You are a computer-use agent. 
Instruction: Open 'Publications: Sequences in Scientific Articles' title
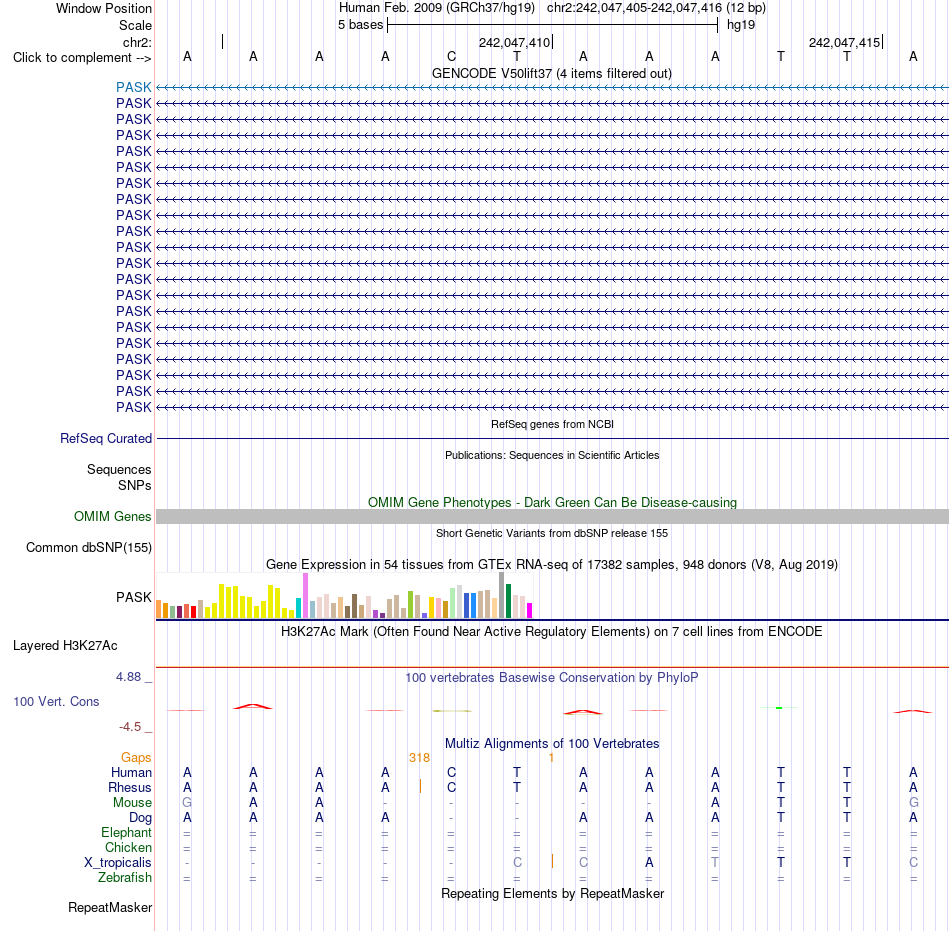(552, 455)
